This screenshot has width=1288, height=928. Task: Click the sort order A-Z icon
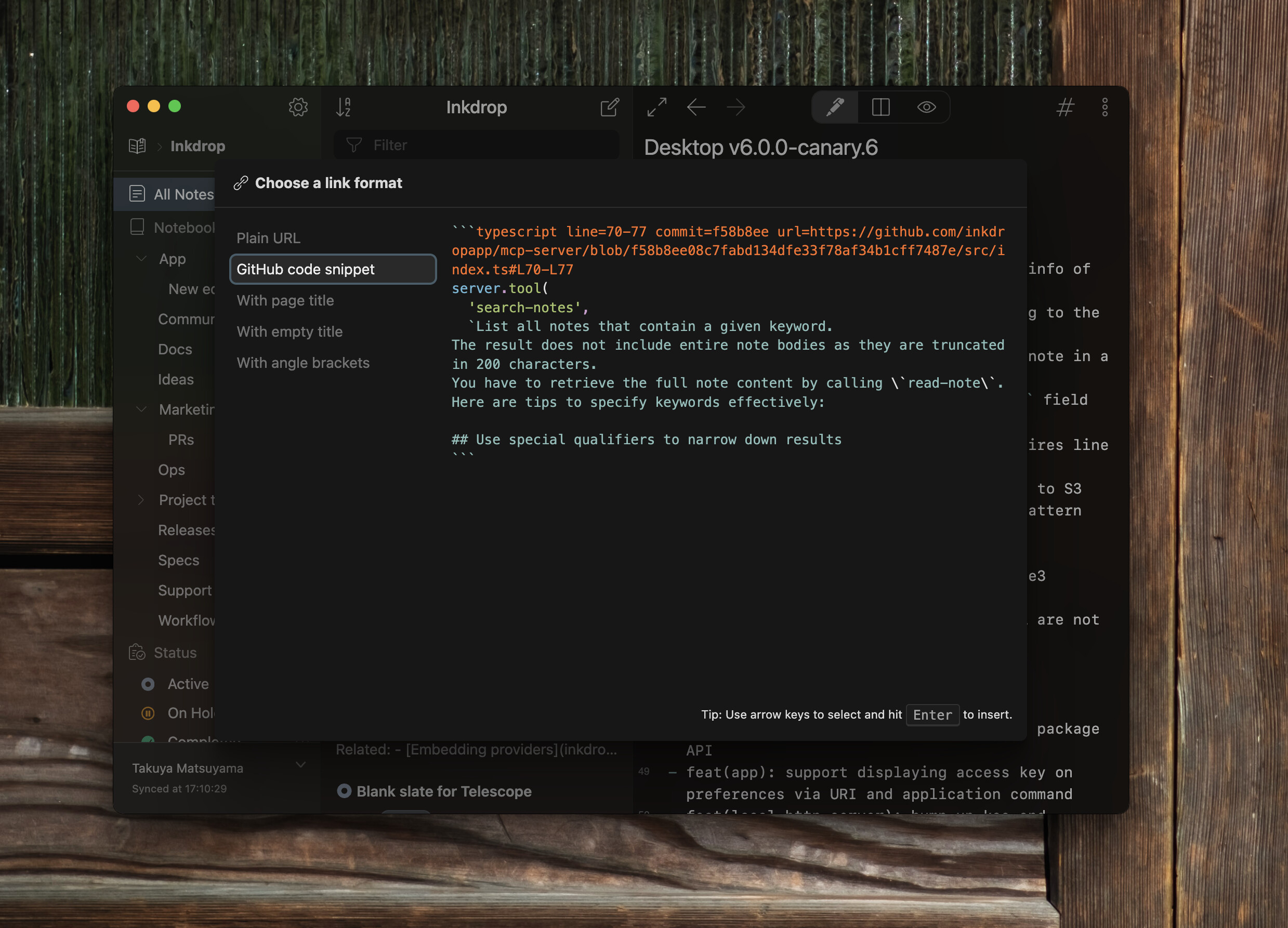pyautogui.click(x=344, y=107)
